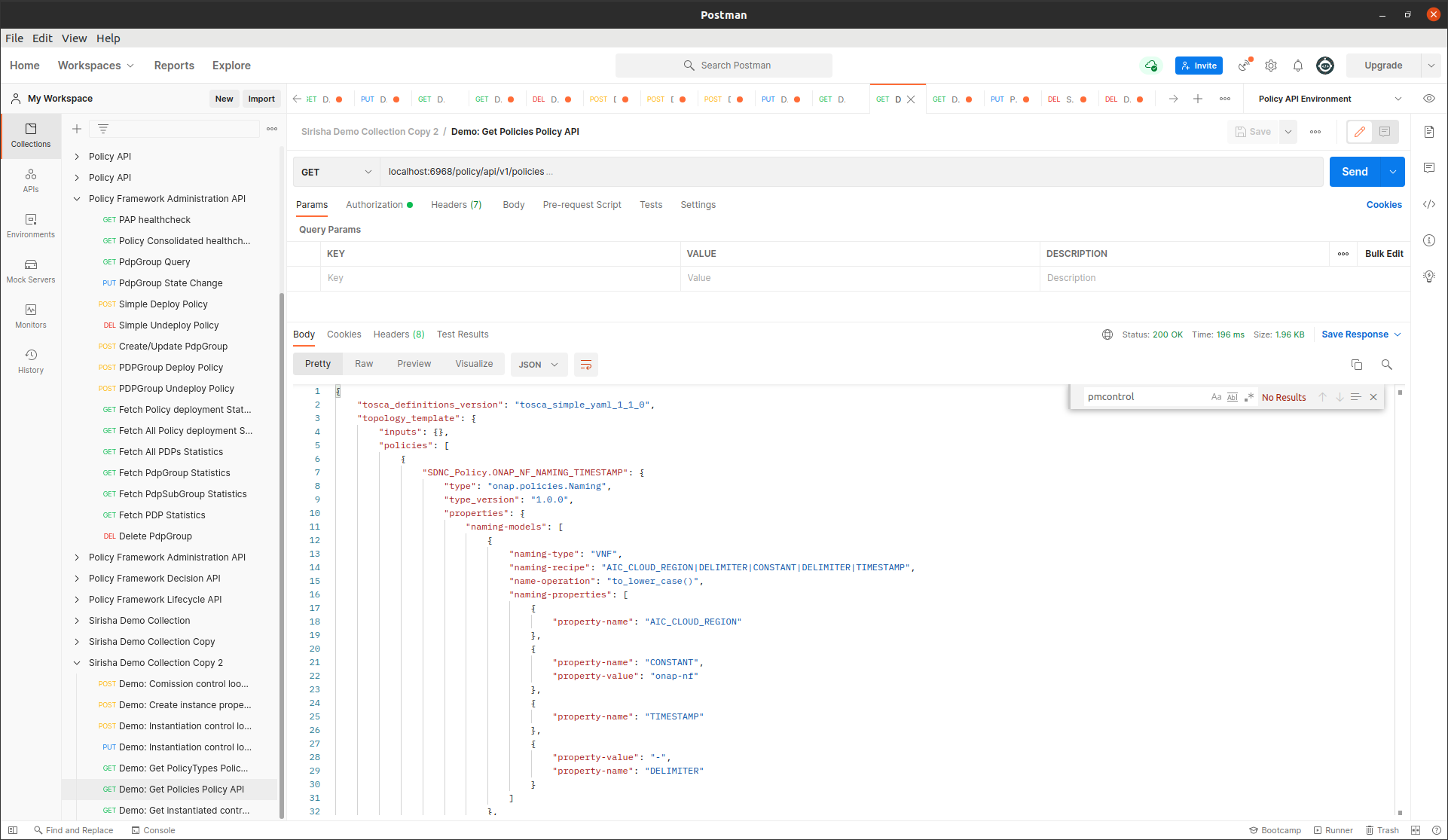This screenshot has width=1448, height=840.
Task: Click the request URL field
Action: [851, 172]
